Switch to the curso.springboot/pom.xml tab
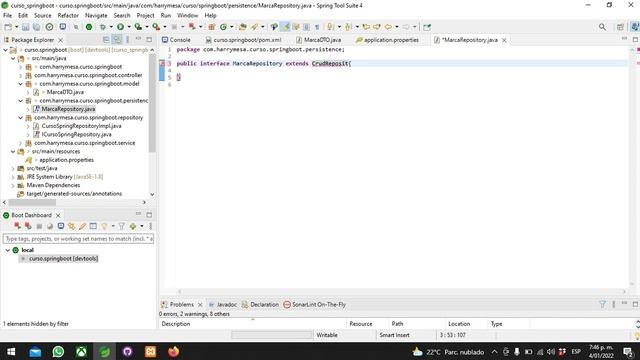The width and height of the screenshot is (640, 360). tap(243, 40)
